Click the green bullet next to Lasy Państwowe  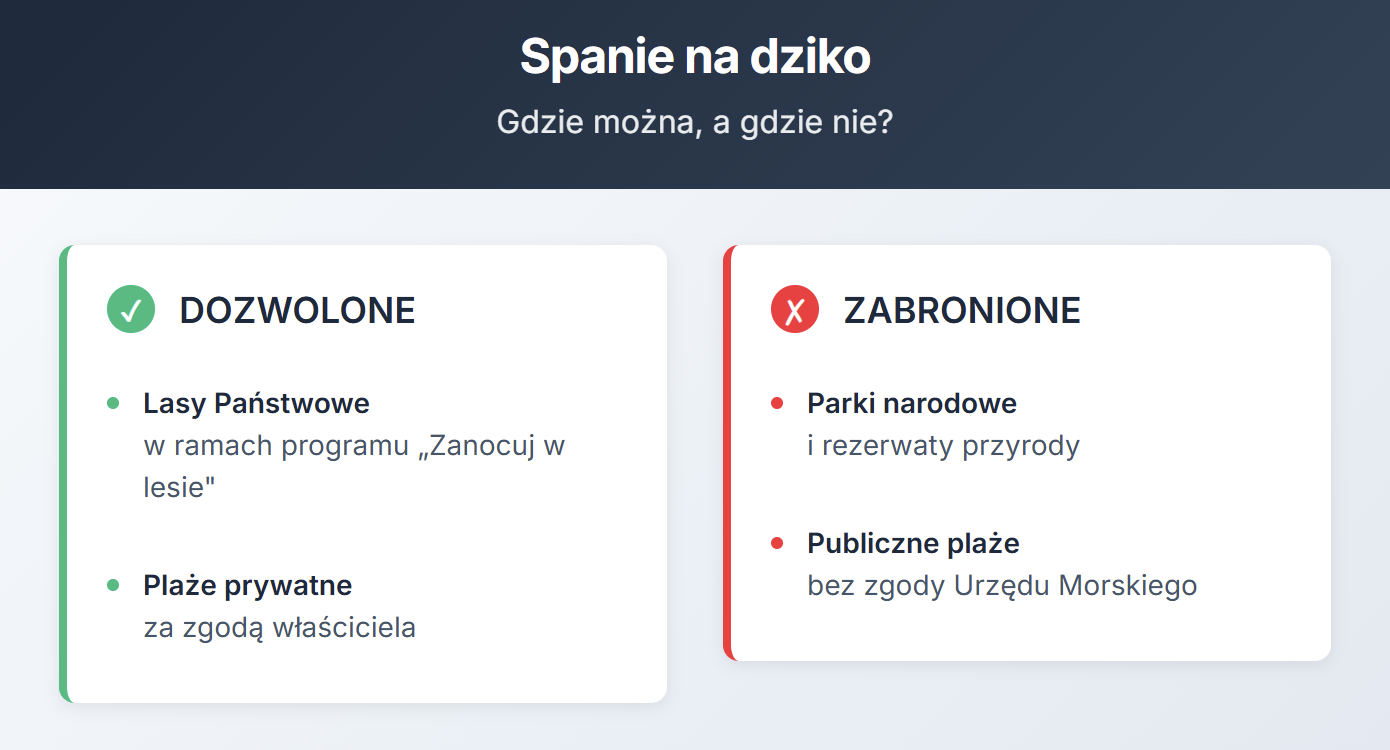pos(113,403)
